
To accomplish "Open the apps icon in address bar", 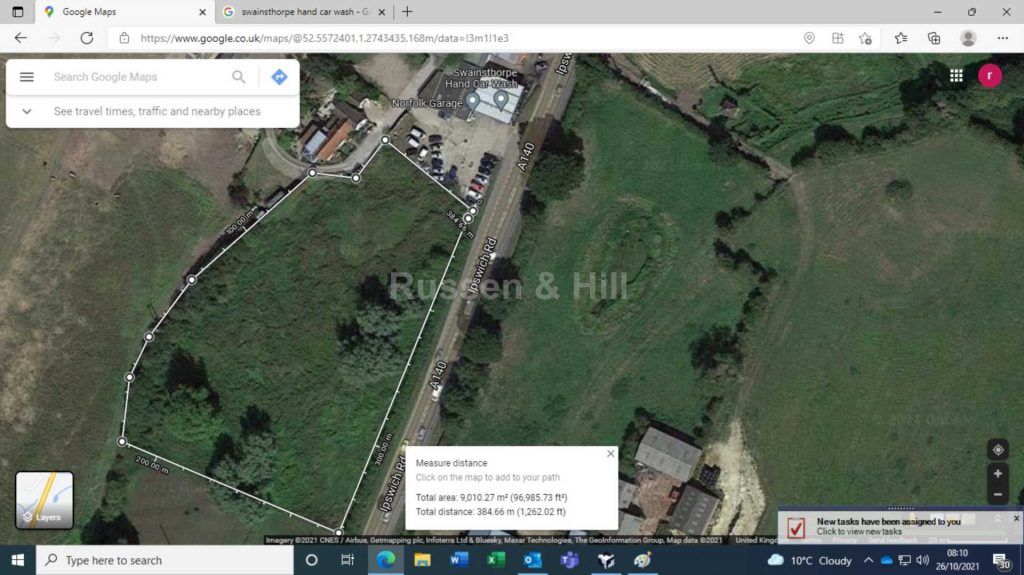I will pyautogui.click(x=838, y=38).
